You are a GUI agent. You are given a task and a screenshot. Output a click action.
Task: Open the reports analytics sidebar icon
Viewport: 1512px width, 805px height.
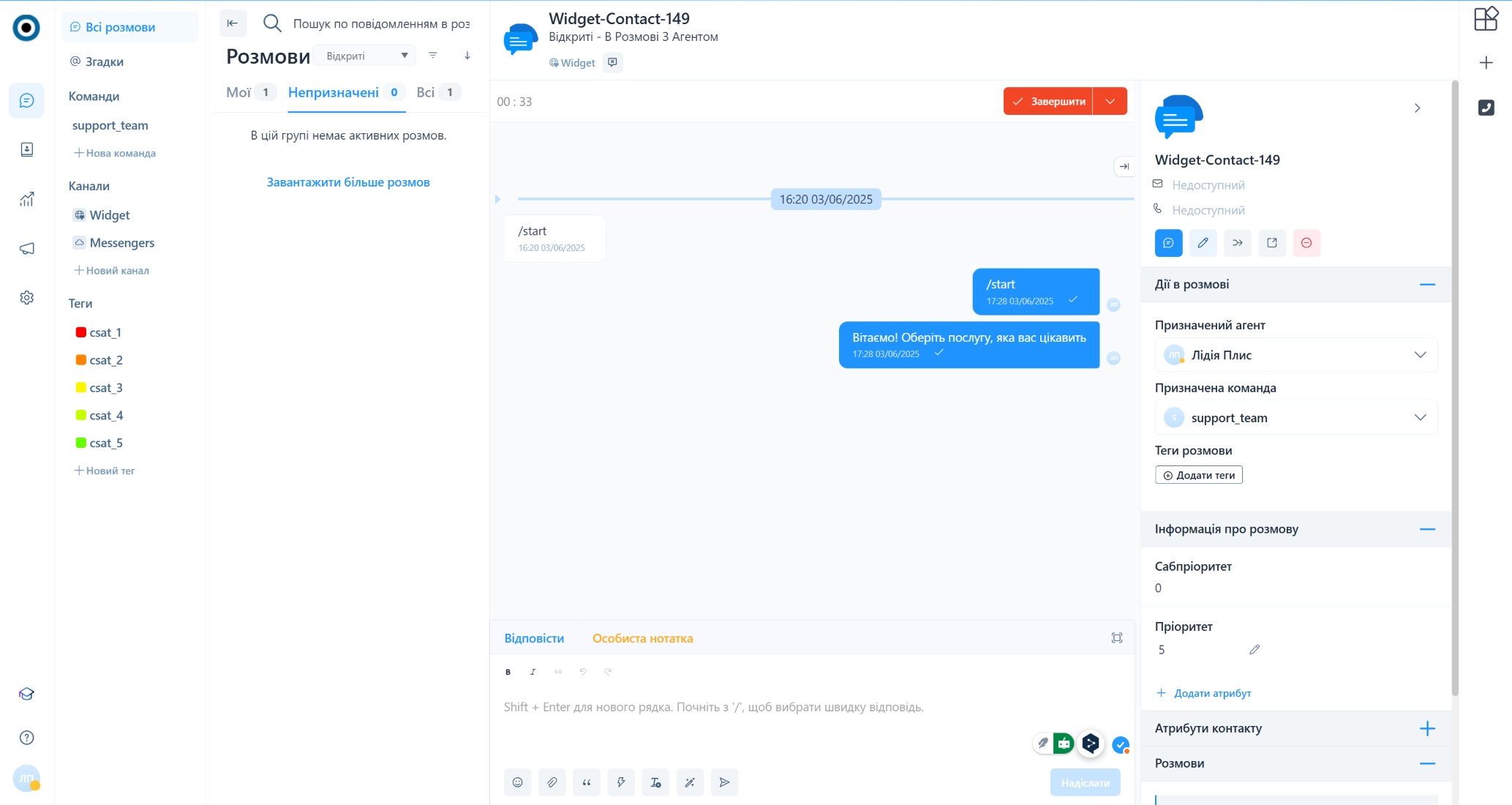pyautogui.click(x=26, y=199)
